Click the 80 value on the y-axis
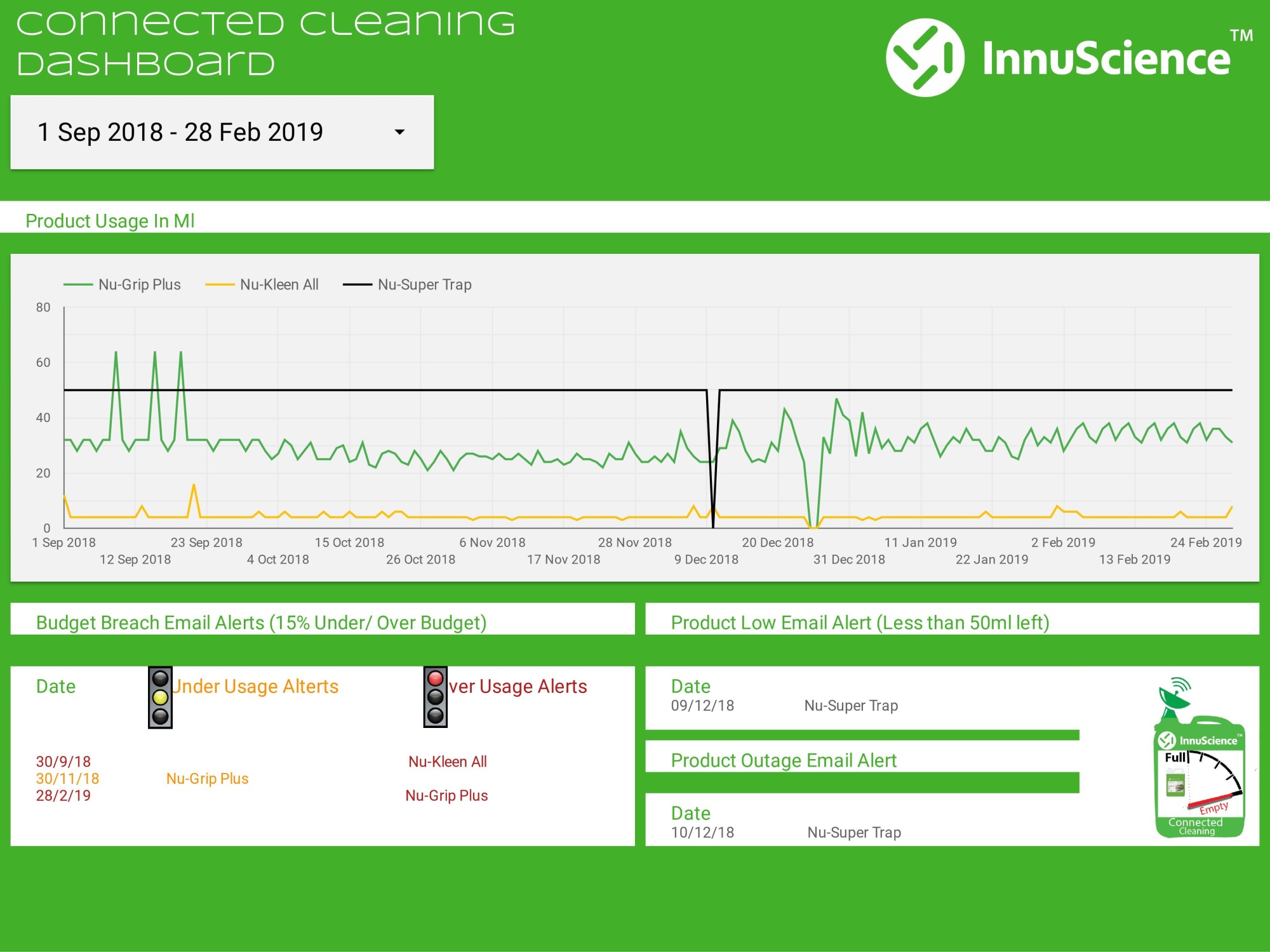Image resolution: width=1270 pixels, height=952 pixels. [43, 307]
